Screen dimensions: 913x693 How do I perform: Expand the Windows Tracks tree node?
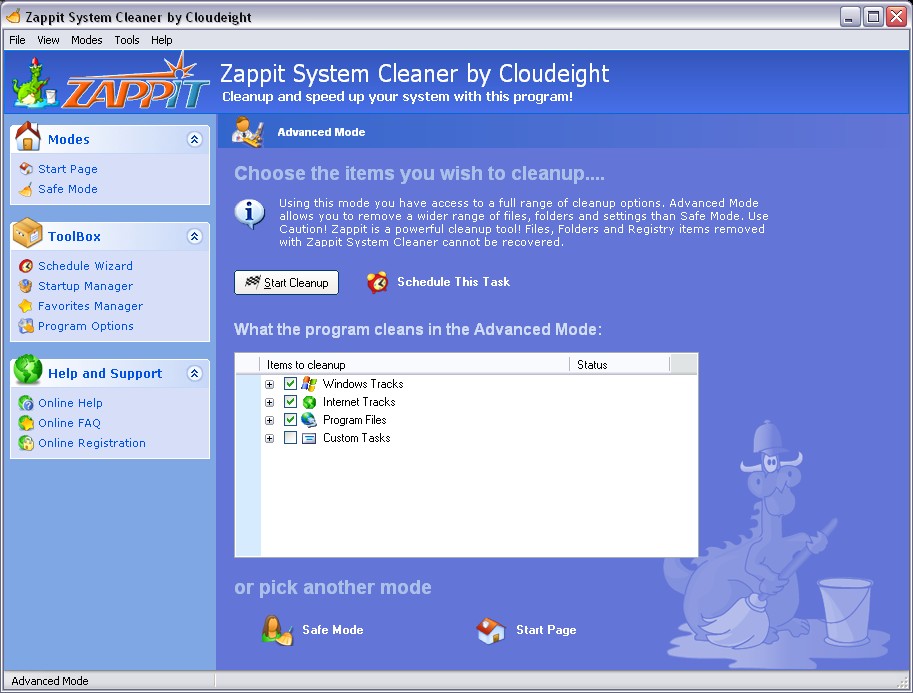coord(269,384)
